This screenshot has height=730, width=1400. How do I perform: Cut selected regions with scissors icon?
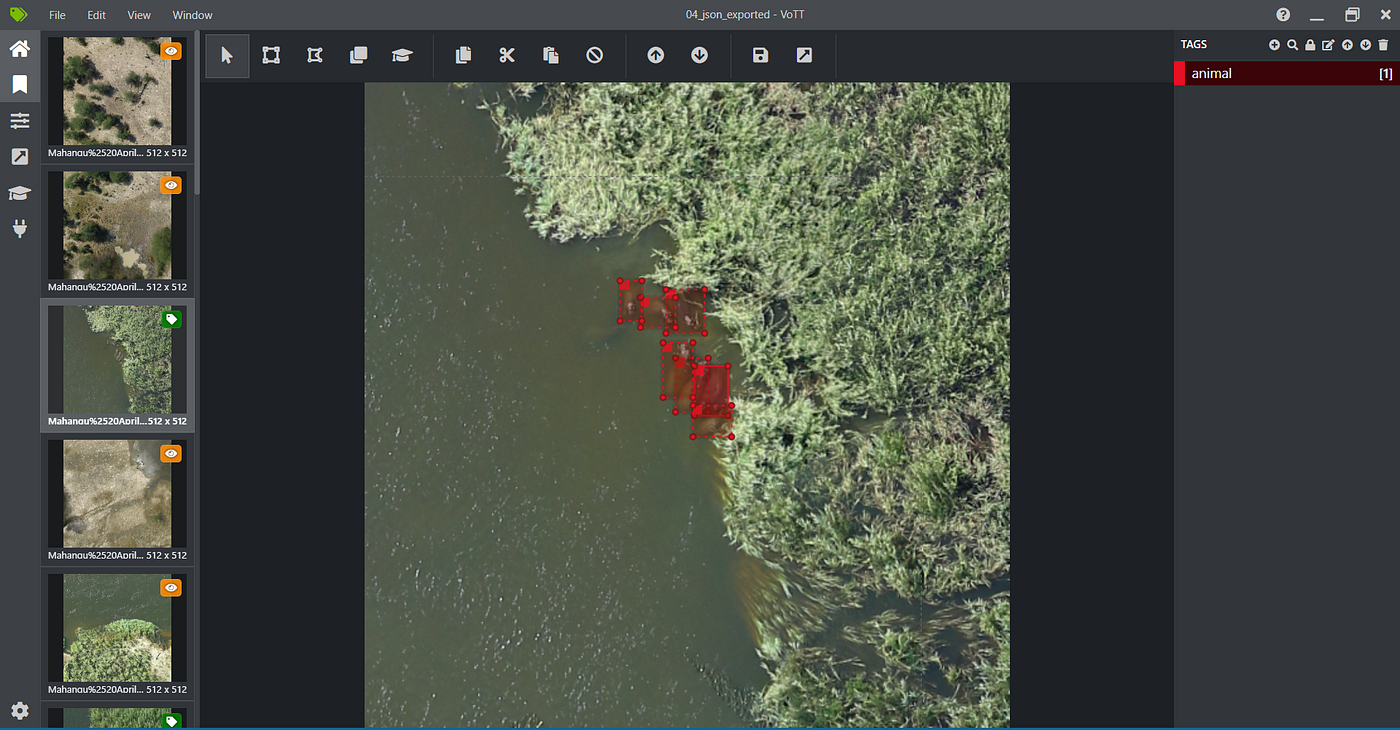[507, 55]
